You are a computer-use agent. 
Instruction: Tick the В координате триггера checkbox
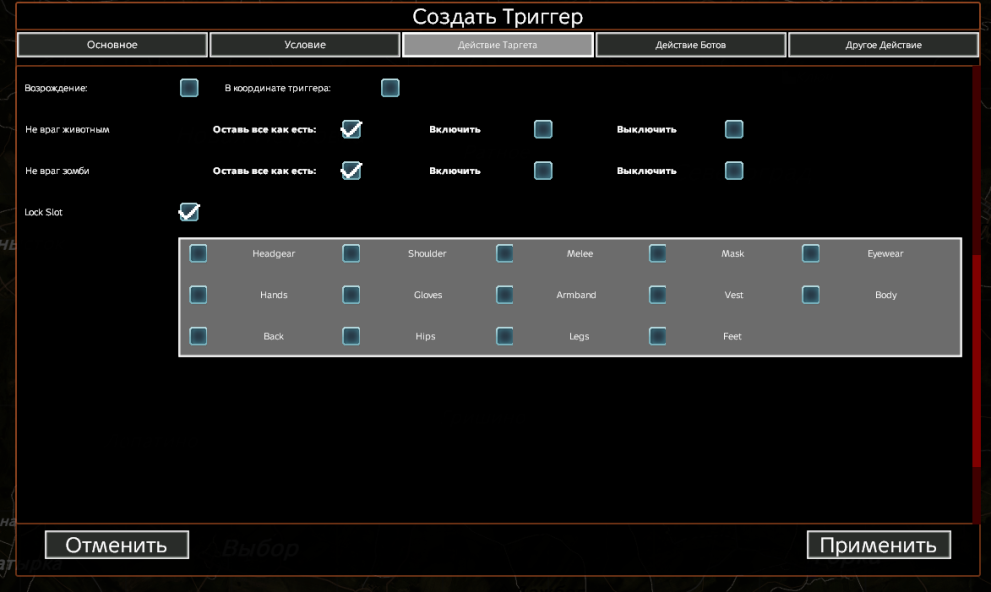pos(390,88)
